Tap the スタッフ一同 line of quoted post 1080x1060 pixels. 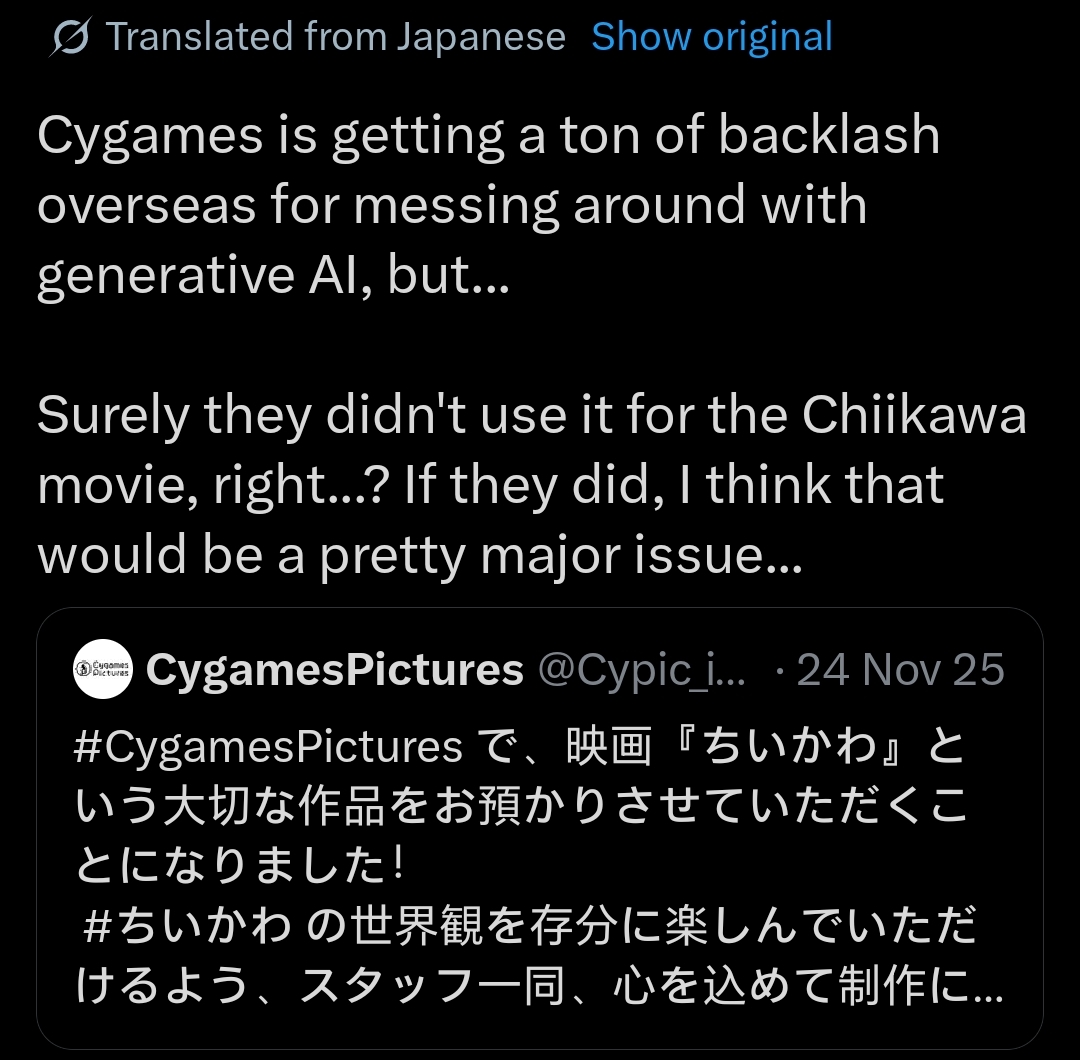point(539,985)
